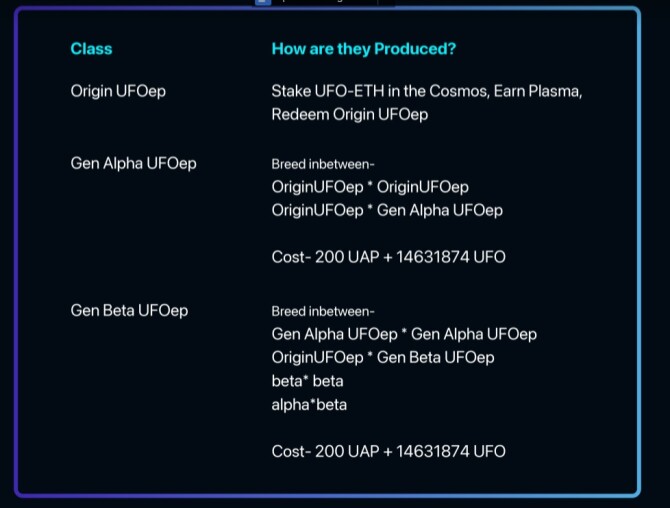Click 'Gen Alpha UFOep * Gen Alpha UFOep' line

click(404, 334)
